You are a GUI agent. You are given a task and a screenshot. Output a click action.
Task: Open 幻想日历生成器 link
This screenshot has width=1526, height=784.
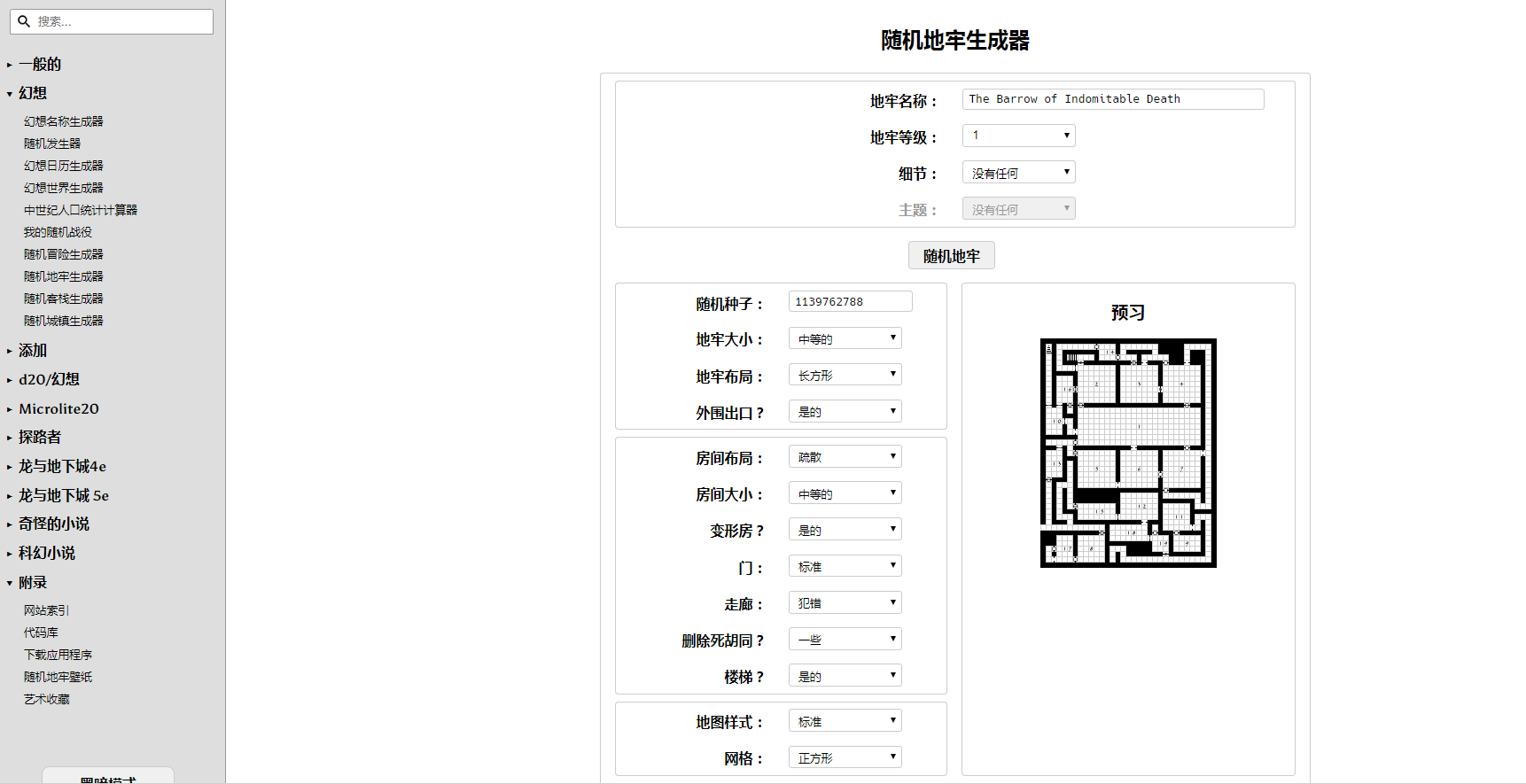point(64,166)
